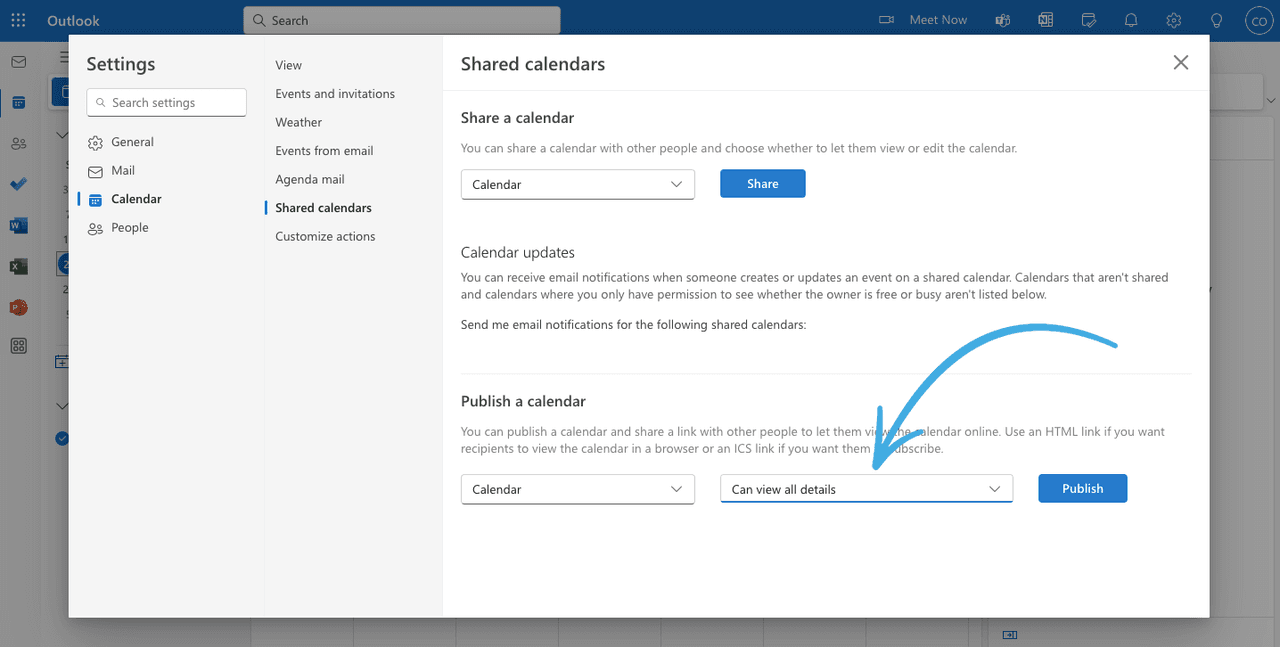Screen dimensions: 1280x647
Task: Open Tips via the lightbulb icon
Action: tap(1216, 20)
